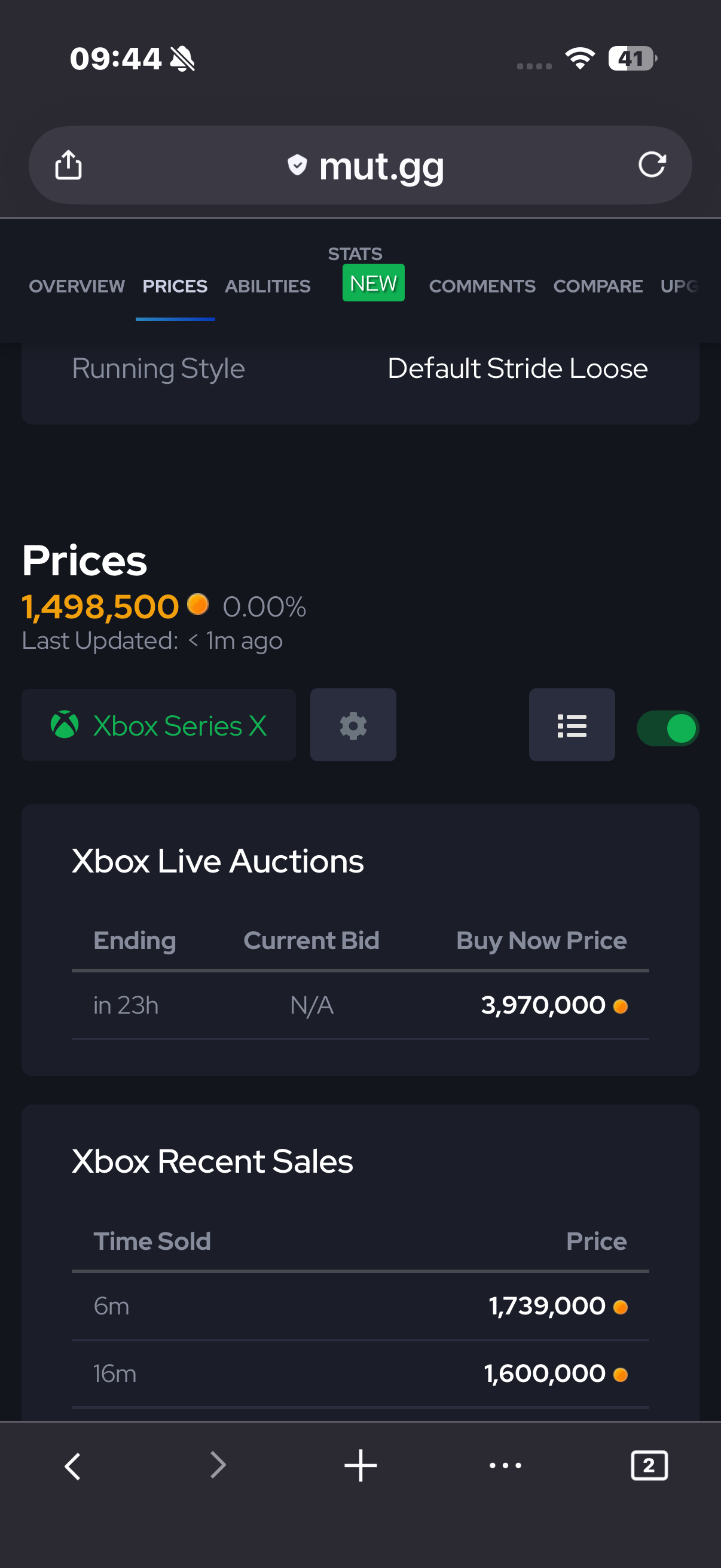
Task: Go to the Comments tab
Action: pos(482,286)
